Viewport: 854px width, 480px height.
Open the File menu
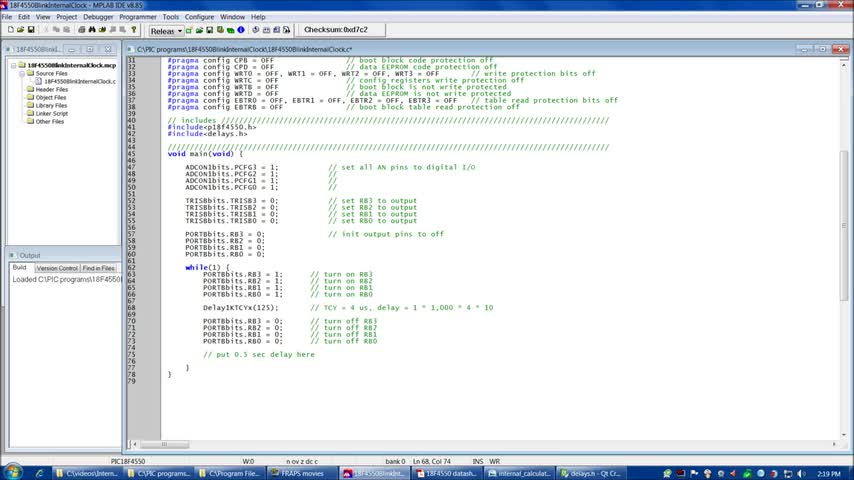7,17
